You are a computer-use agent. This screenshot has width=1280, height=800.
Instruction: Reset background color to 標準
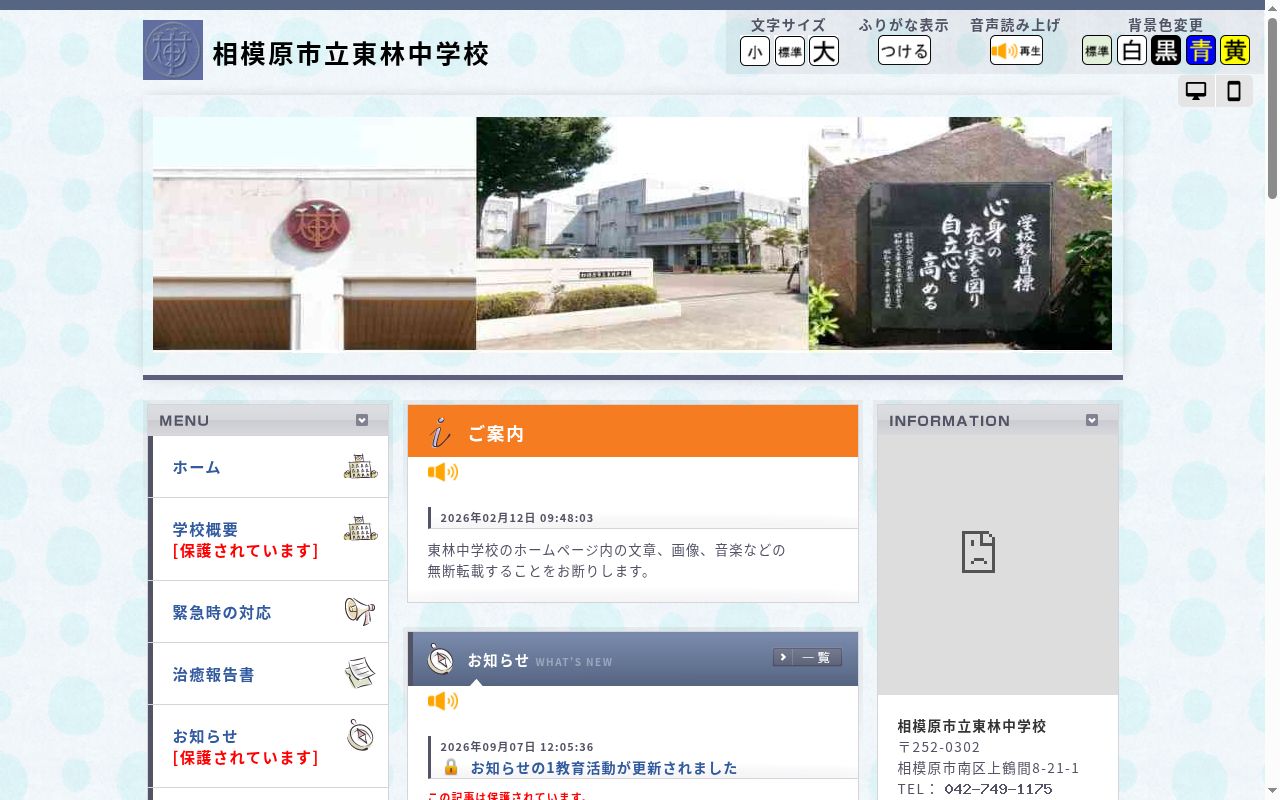pos(1097,51)
